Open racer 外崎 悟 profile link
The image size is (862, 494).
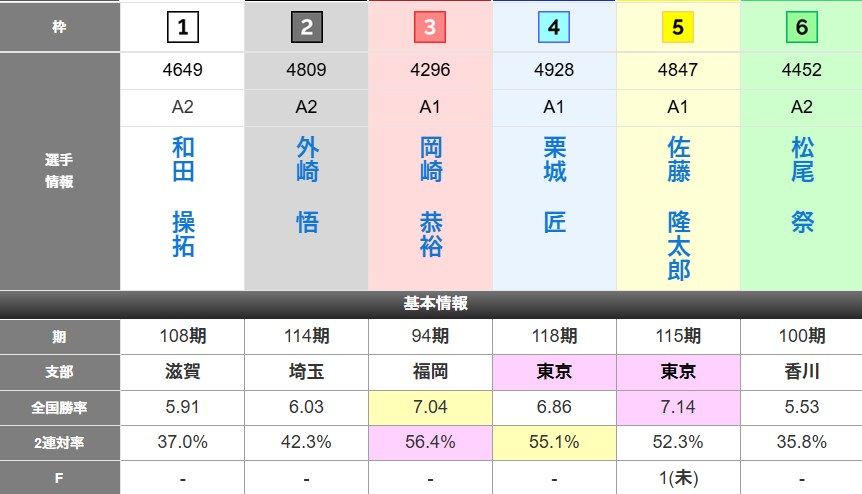coord(307,185)
